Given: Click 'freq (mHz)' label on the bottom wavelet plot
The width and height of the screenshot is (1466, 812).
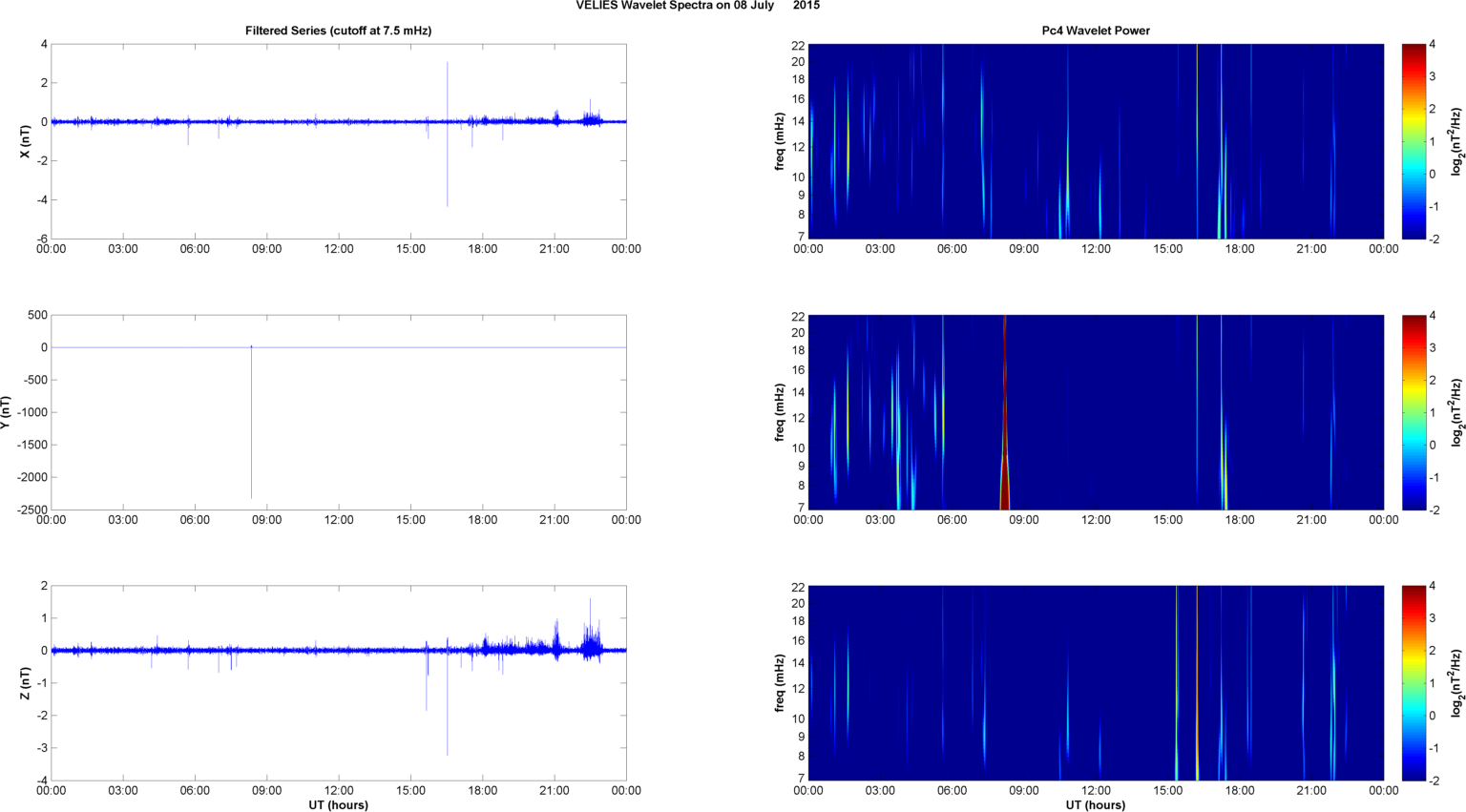Looking at the screenshot, I should tap(780, 683).
